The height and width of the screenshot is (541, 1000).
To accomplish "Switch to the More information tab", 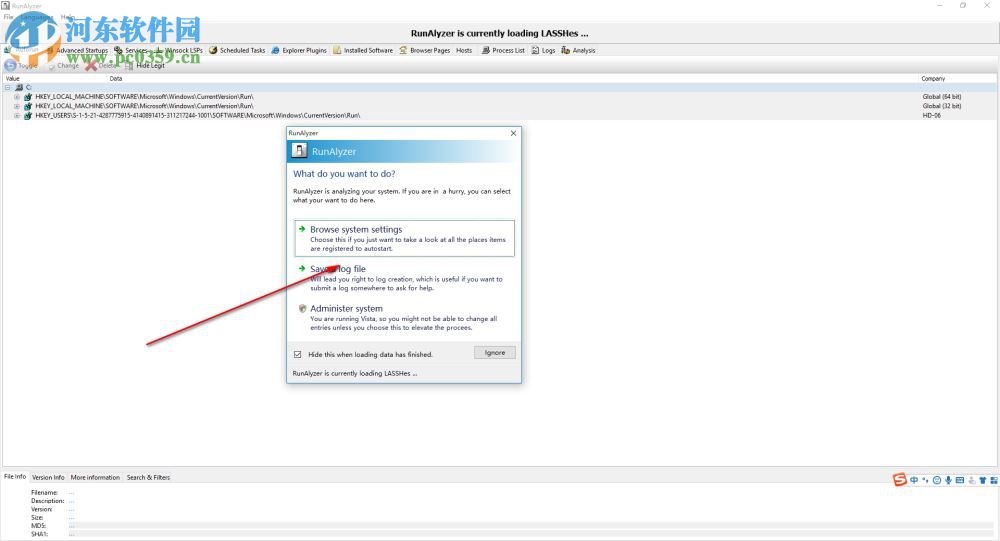I will point(95,477).
